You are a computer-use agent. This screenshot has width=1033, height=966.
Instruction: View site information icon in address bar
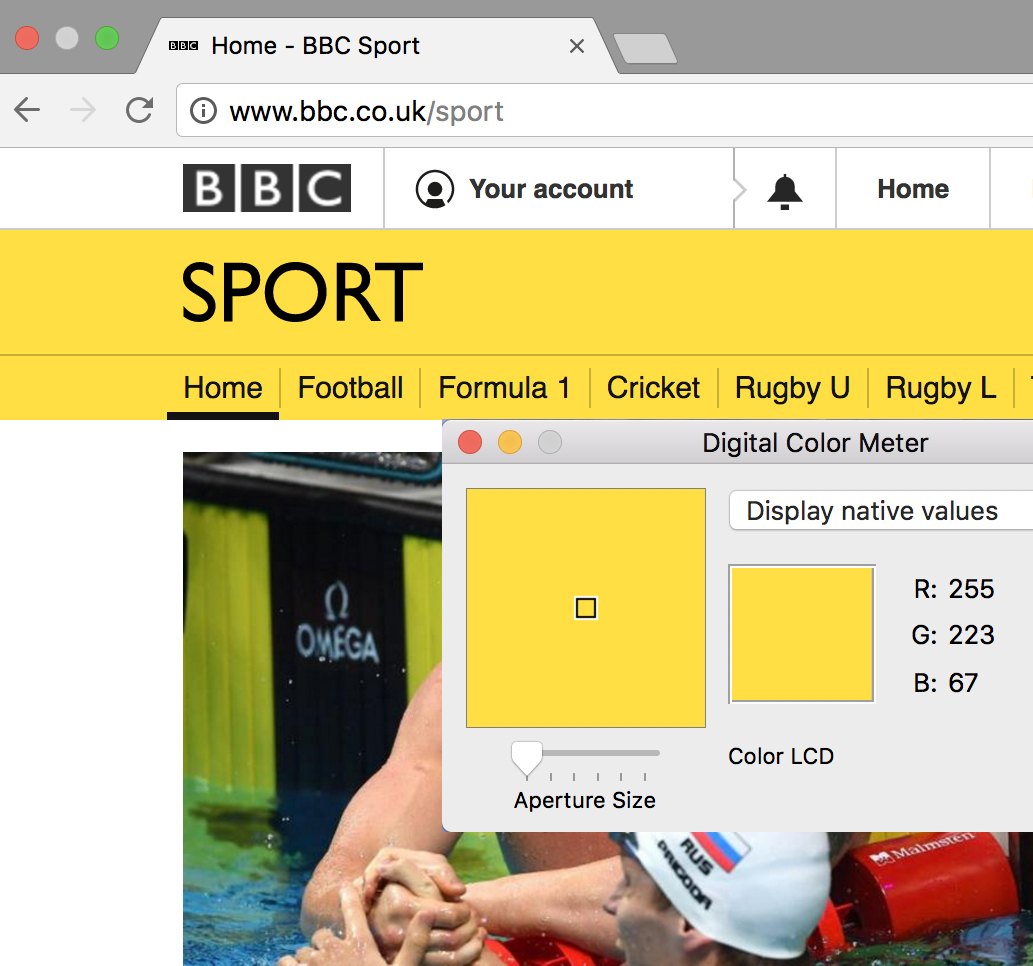pos(203,111)
